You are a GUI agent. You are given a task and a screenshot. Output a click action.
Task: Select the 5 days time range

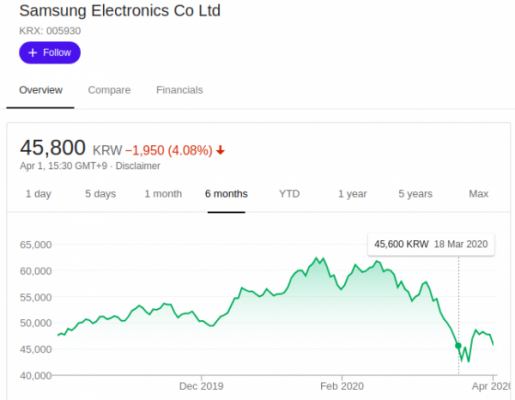tap(100, 194)
